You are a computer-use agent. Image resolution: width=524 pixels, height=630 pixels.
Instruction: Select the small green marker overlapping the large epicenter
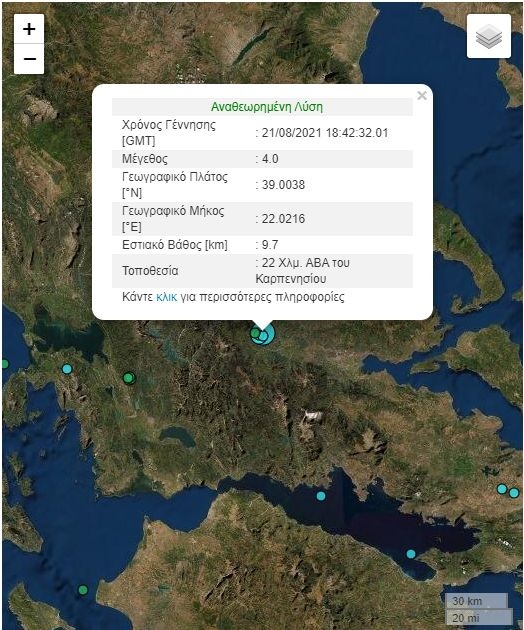pos(255,333)
